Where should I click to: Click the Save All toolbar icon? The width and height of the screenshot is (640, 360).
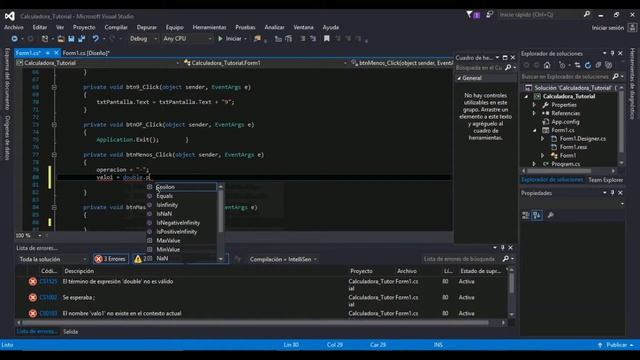[x=82, y=39]
